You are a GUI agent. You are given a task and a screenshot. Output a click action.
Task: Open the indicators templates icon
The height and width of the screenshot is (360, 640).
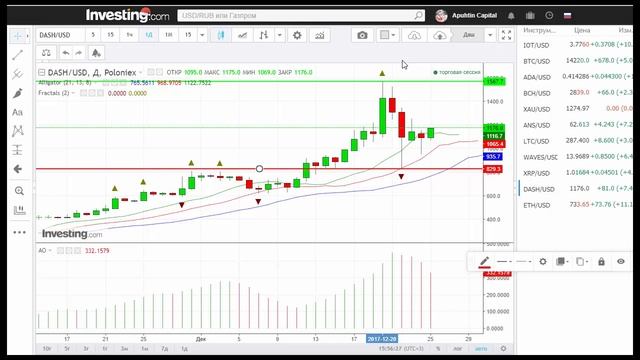click(96, 53)
